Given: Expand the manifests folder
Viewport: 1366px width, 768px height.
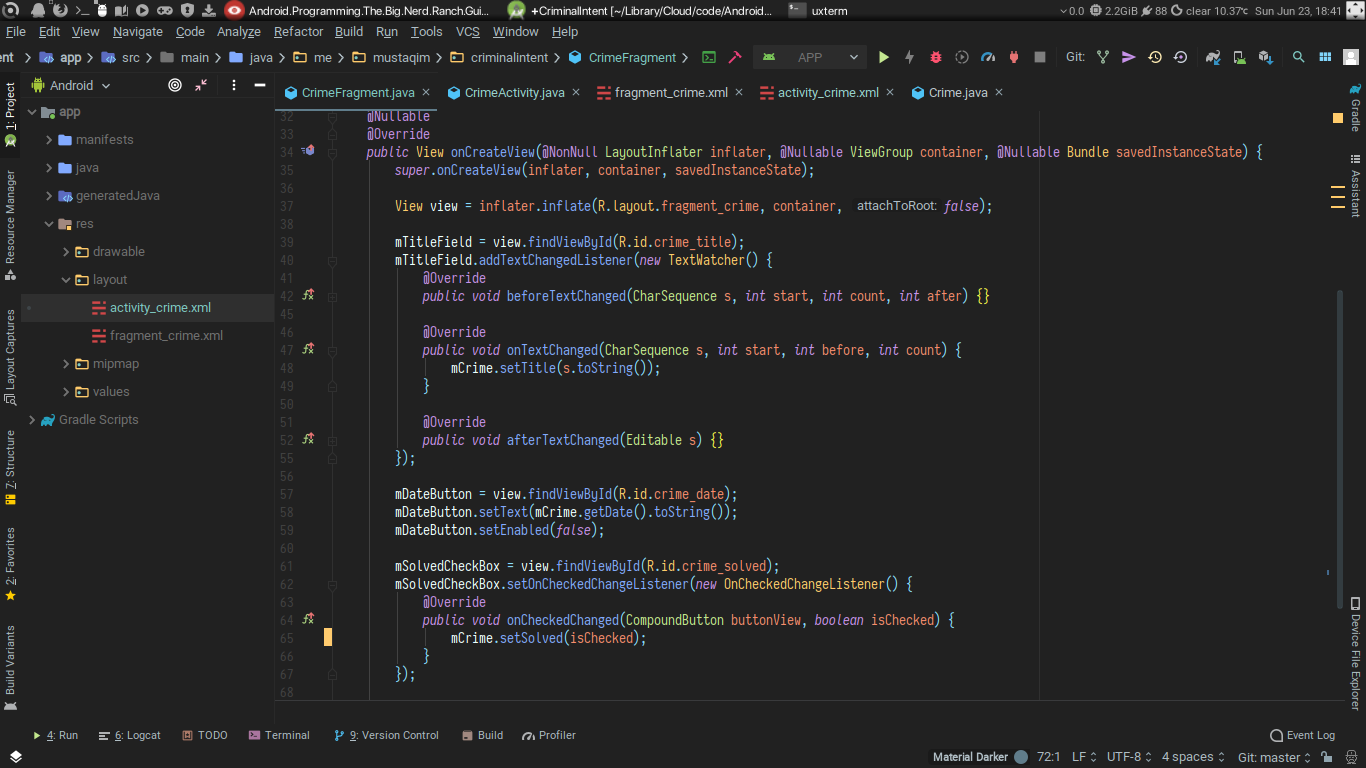Looking at the screenshot, I should coord(48,140).
